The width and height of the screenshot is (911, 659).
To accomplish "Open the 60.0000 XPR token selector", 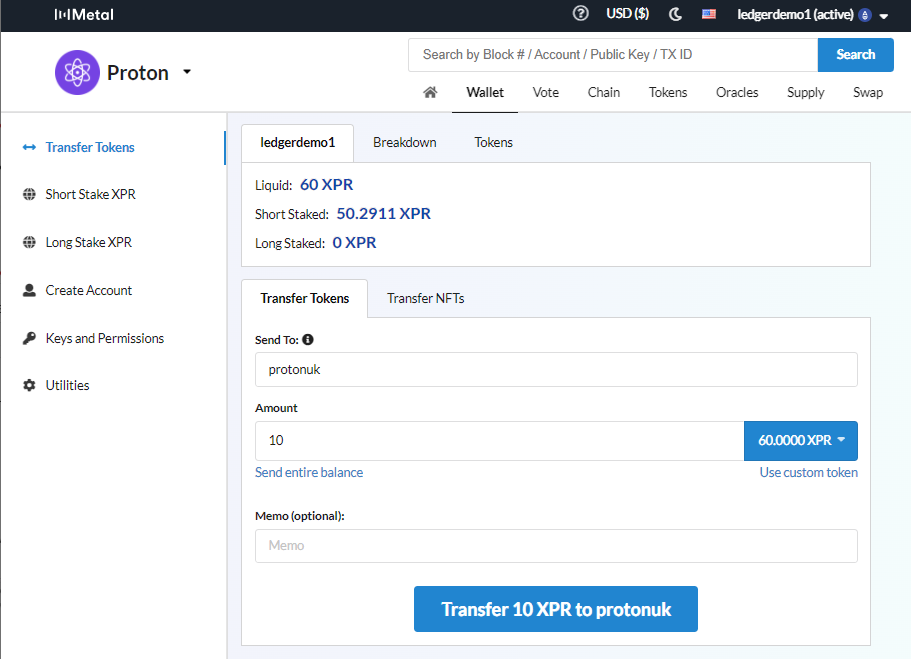I will pos(800,440).
